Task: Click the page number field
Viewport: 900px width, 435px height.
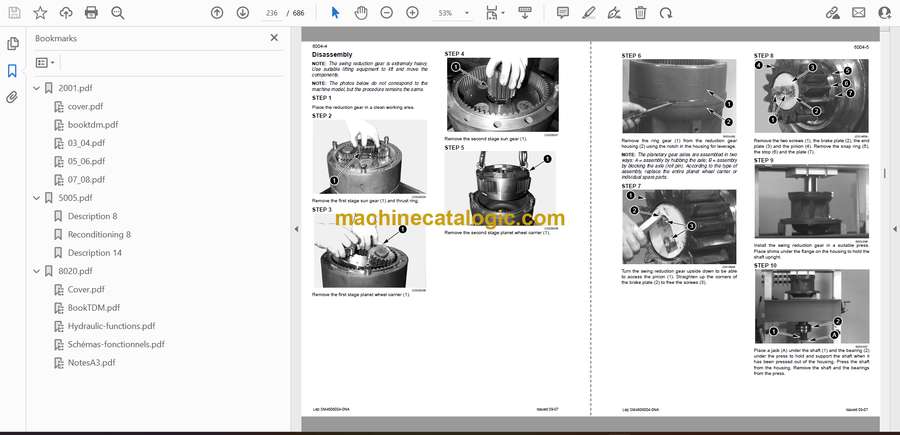Action: (272, 13)
